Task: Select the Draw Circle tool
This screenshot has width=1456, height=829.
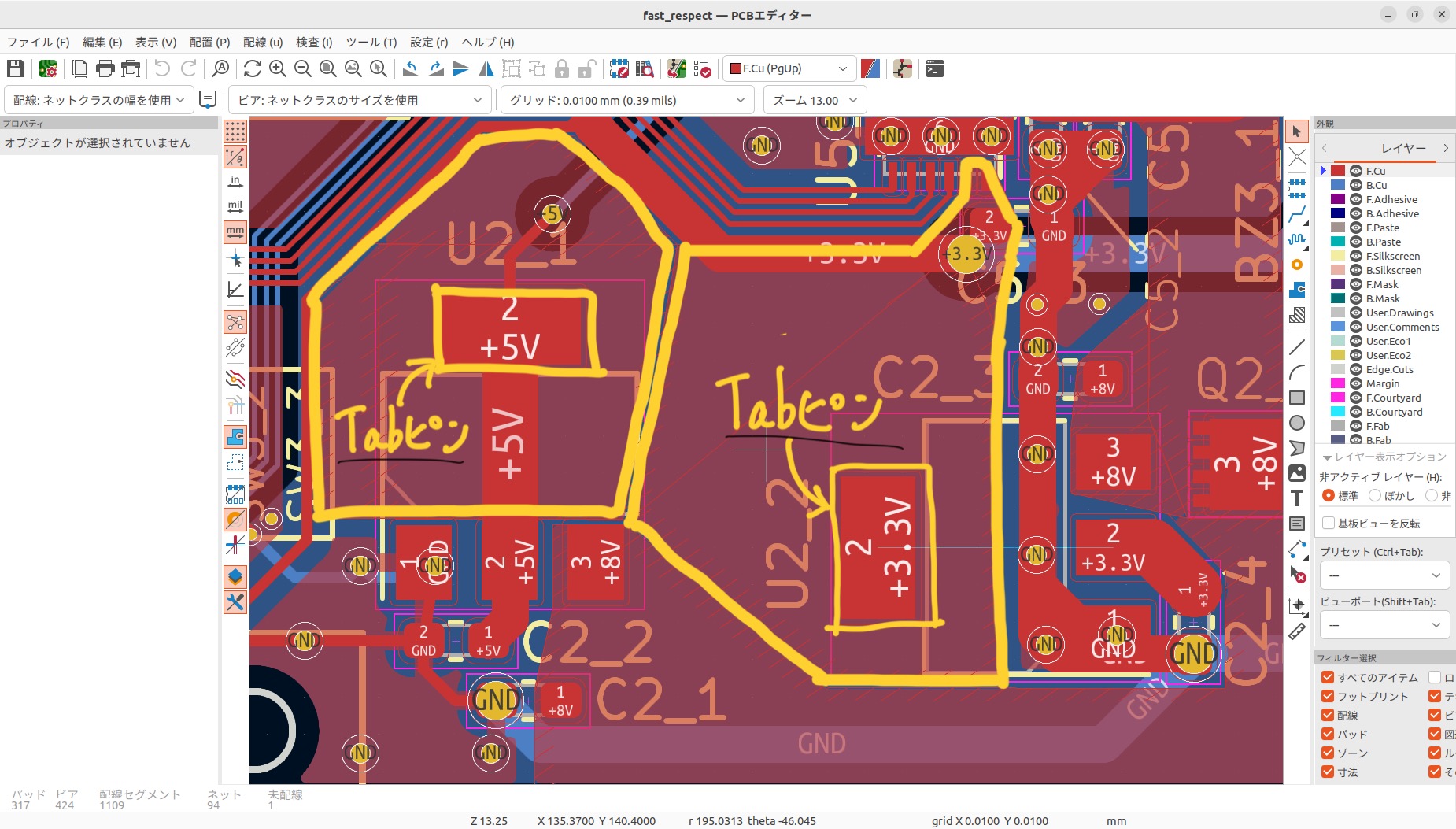Action: tap(1297, 423)
